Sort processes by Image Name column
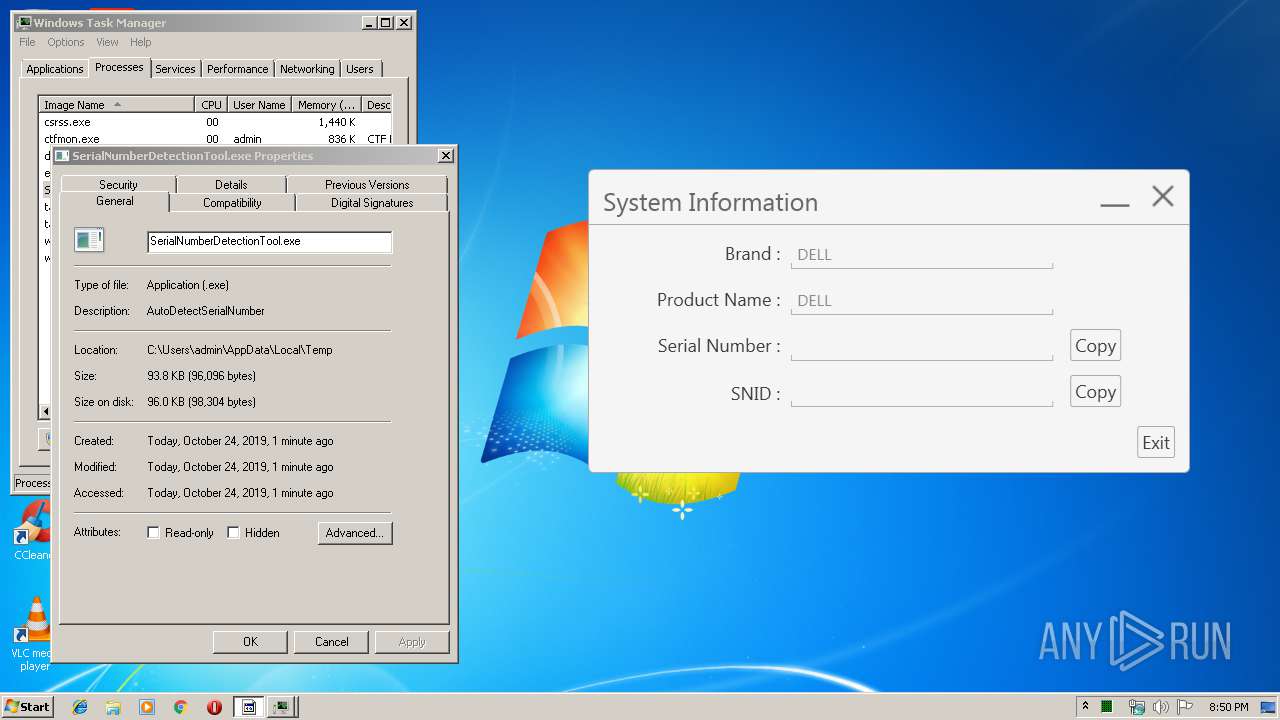This screenshot has width=1280, height=720. [116, 105]
